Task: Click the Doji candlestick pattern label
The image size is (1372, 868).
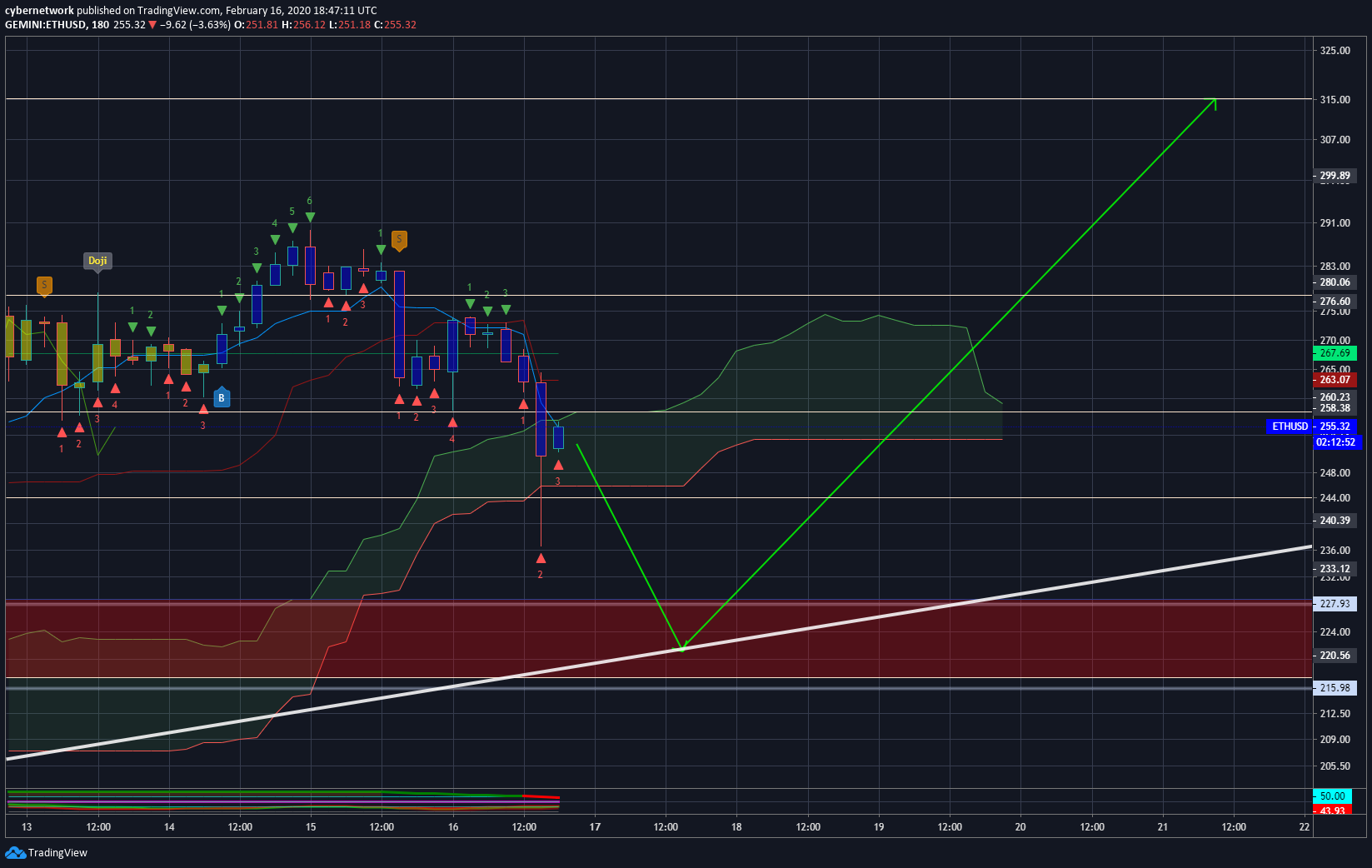Action: tap(97, 261)
